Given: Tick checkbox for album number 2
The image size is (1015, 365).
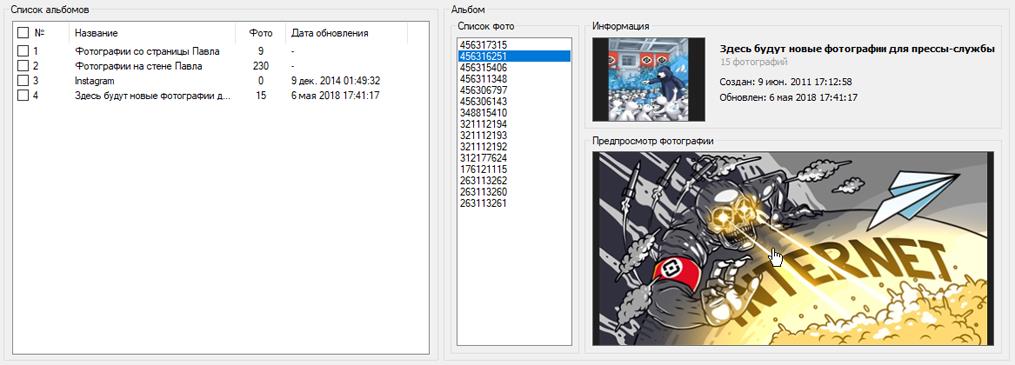Looking at the screenshot, I should (23, 65).
